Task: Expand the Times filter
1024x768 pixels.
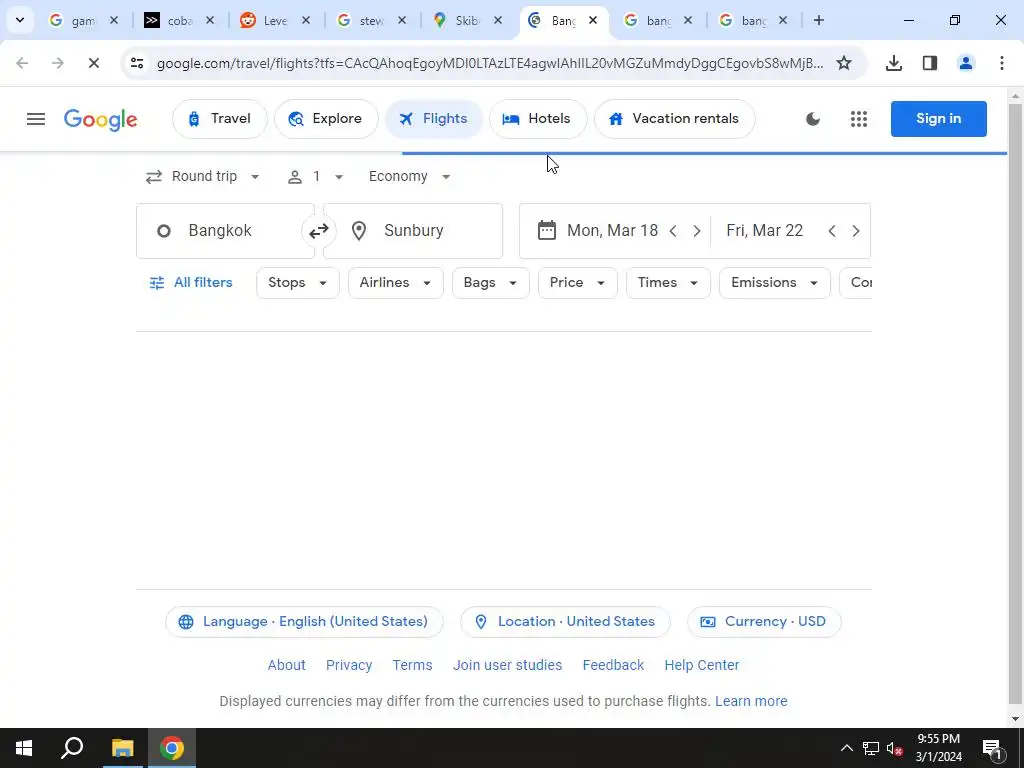Action: pyautogui.click(x=668, y=283)
